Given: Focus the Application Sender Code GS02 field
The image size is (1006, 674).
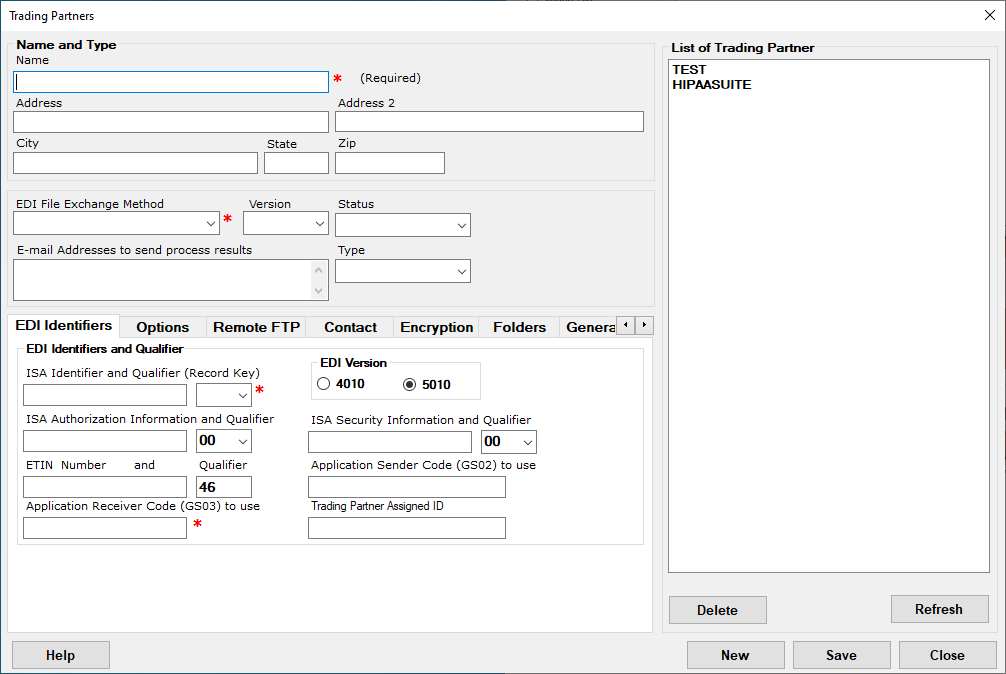Looking at the screenshot, I should pyautogui.click(x=407, y=487).
